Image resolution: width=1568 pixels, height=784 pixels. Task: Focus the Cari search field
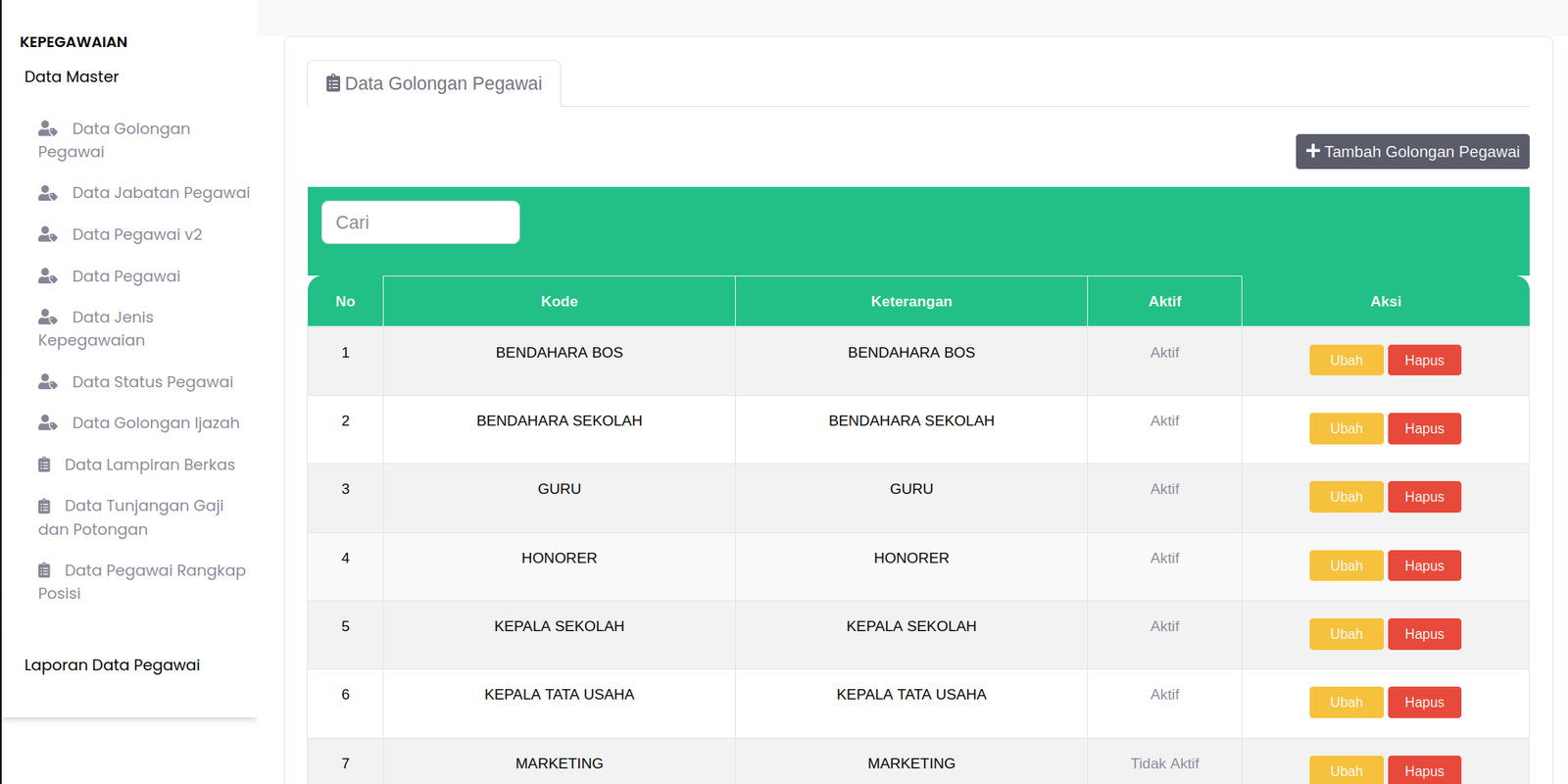(x=420, y=222)
